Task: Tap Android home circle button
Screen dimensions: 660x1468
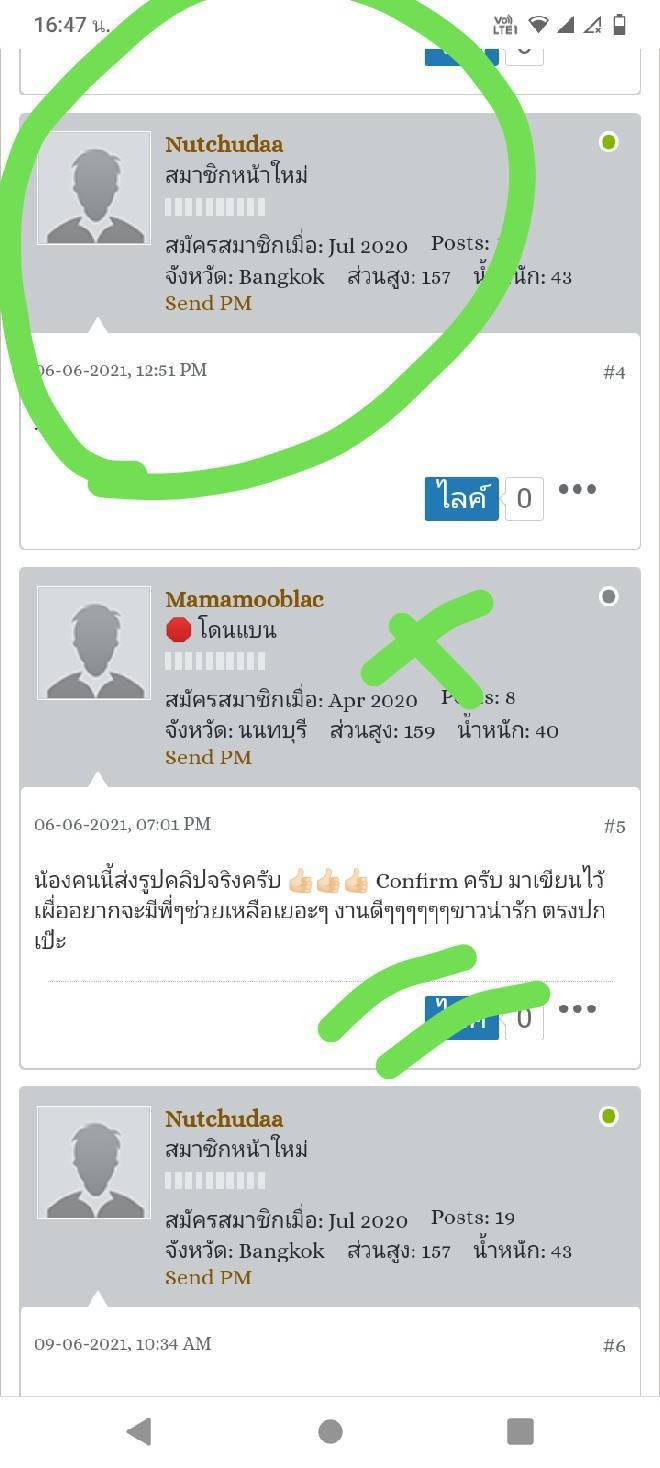Action: click(330, 1432)
